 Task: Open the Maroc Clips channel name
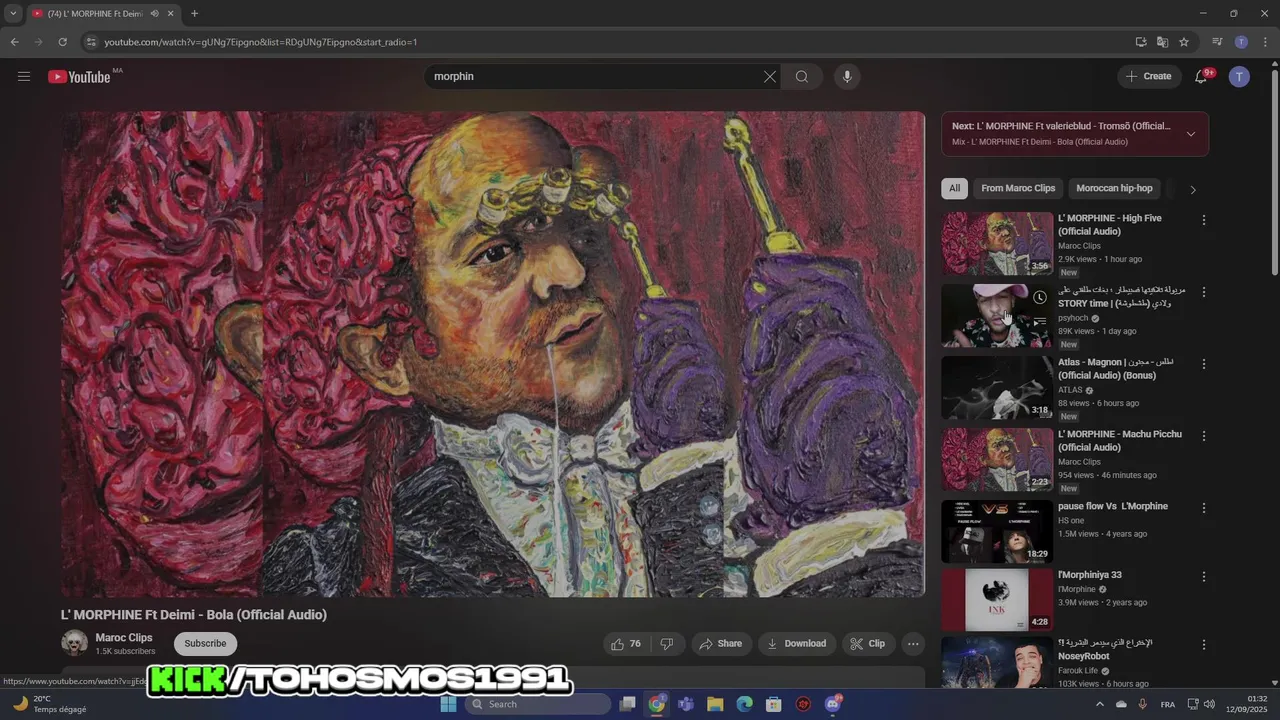(124, 638)
